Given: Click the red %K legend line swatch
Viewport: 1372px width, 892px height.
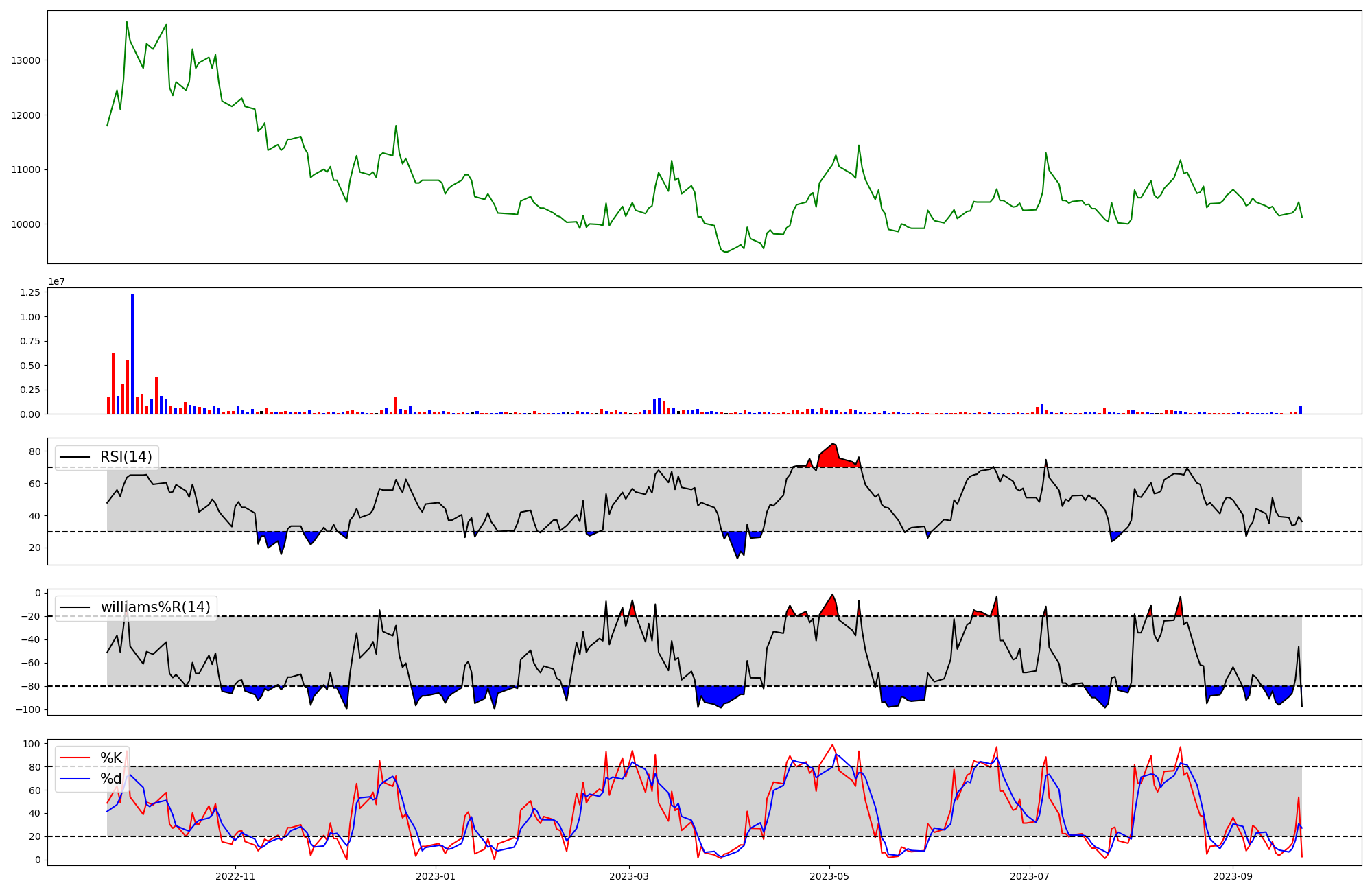Looking at the screenshot, I should click(x=75, y=758).
